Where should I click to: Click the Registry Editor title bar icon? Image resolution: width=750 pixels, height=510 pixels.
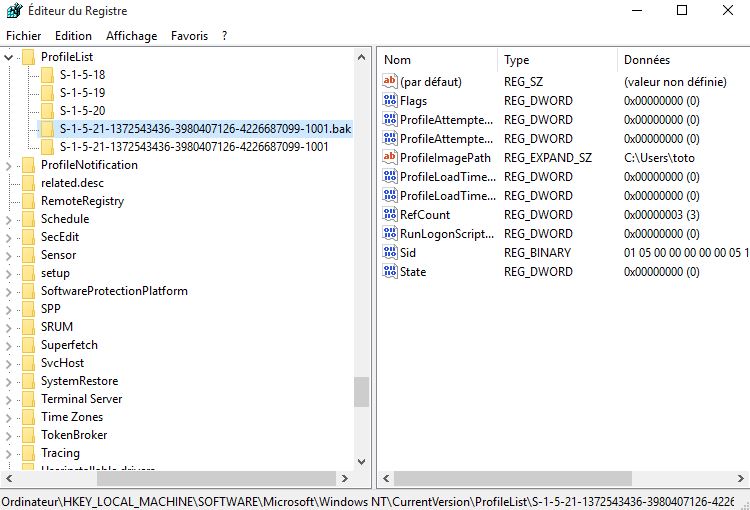(14, 11)
